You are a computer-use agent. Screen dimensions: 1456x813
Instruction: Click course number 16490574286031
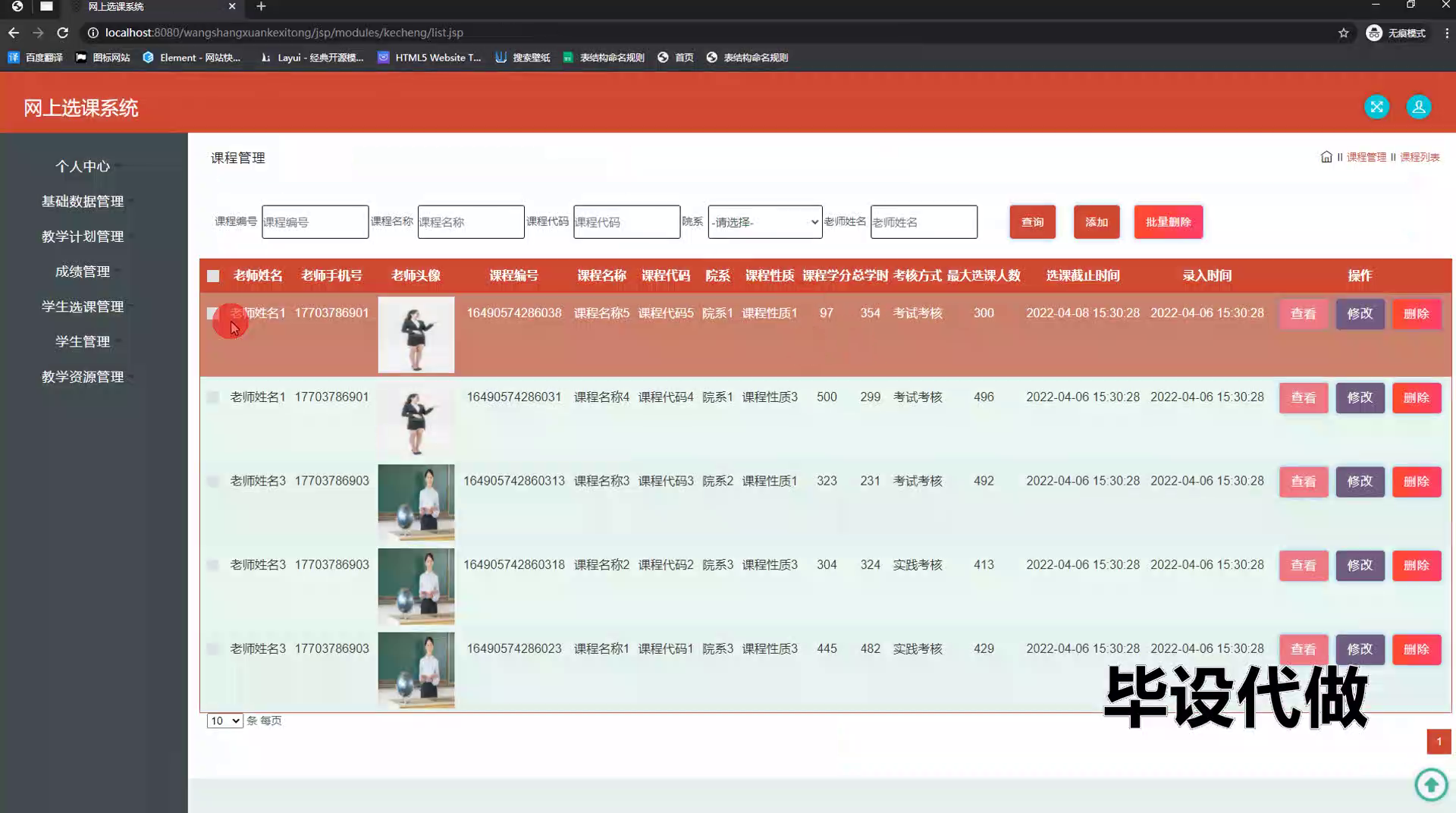[x=514, y=397]
